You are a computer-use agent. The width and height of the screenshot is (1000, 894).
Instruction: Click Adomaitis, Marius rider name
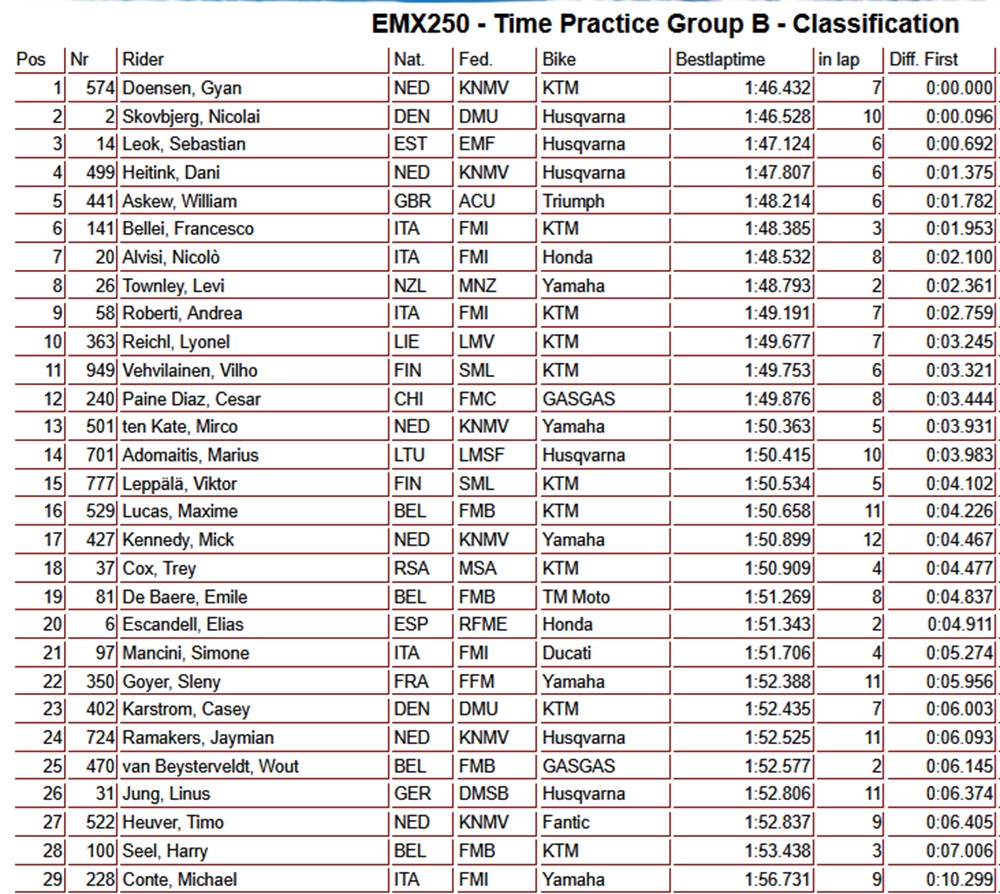click(191, 455)
